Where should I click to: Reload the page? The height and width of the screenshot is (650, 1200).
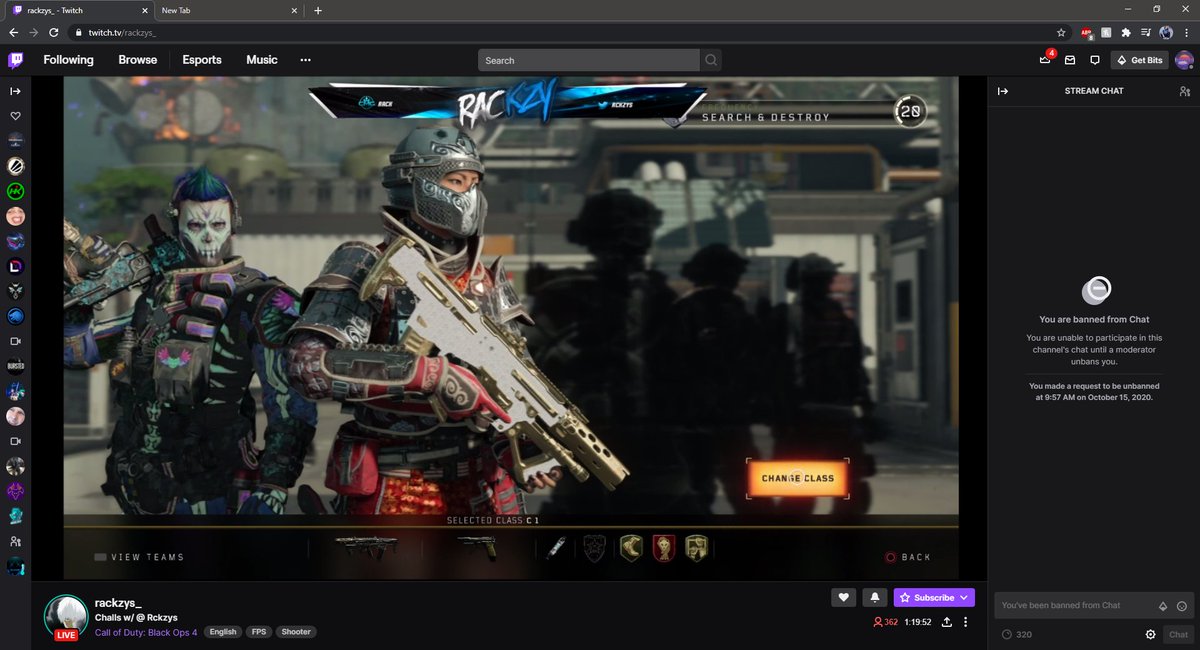coord(54,32)
